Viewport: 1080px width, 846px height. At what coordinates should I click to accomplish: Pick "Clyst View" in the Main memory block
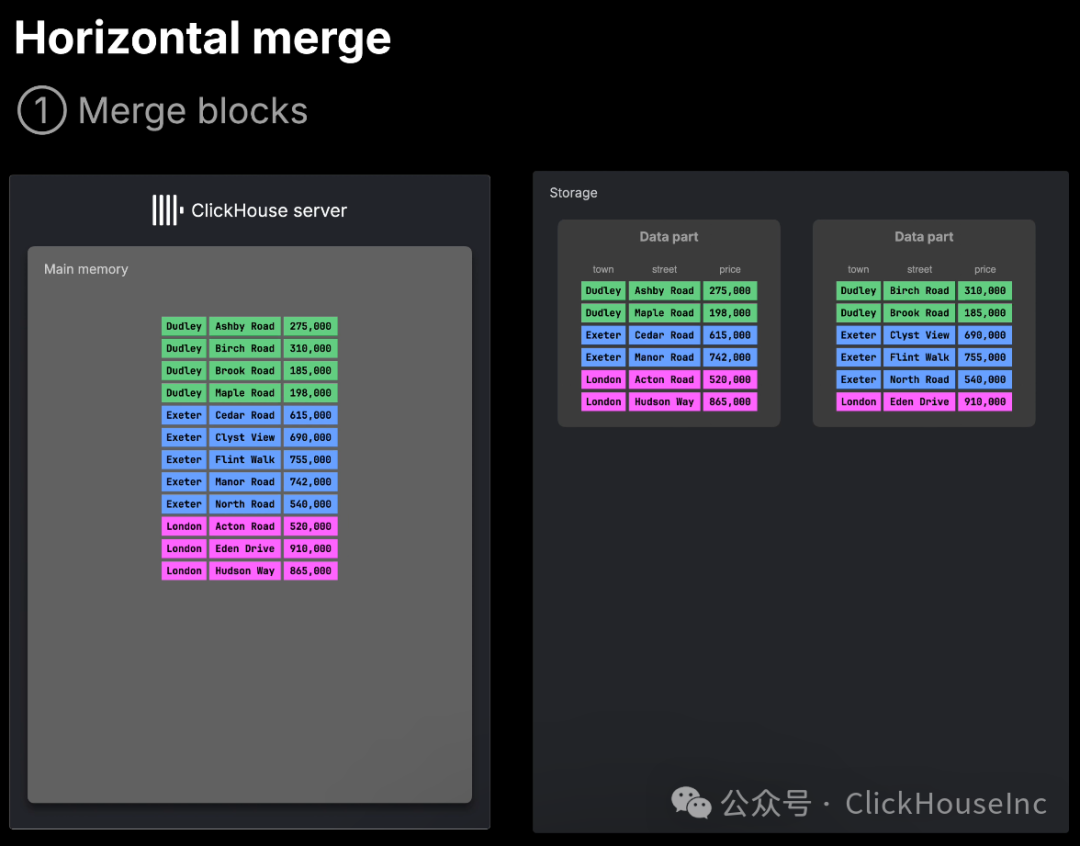click(x=245, y=437)
